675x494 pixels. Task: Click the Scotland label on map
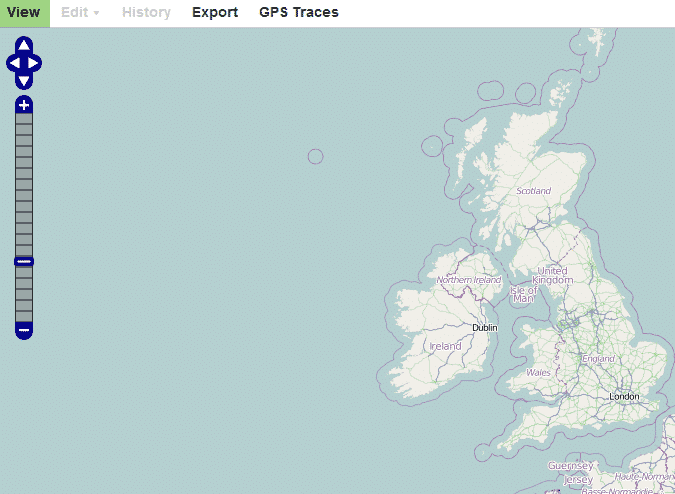tap(533, 190)
